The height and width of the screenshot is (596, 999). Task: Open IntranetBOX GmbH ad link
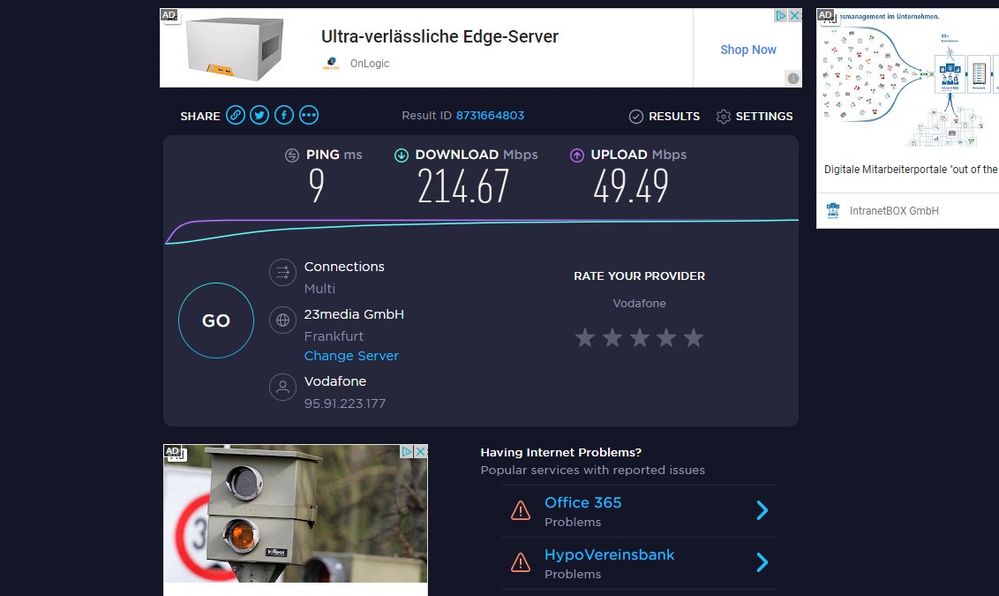pyautogui.click(x=894, y=211)
